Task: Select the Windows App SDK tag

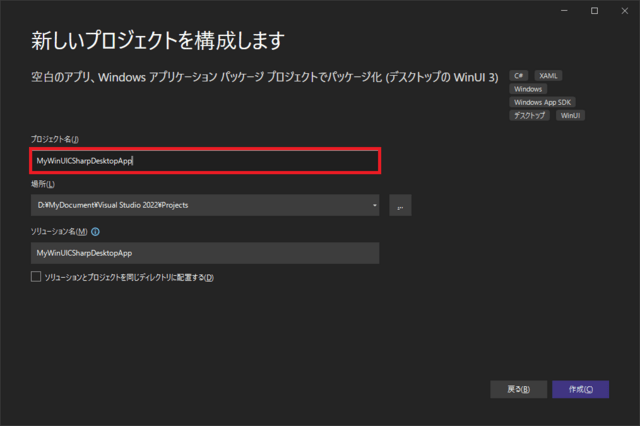Action: point(541,102)
